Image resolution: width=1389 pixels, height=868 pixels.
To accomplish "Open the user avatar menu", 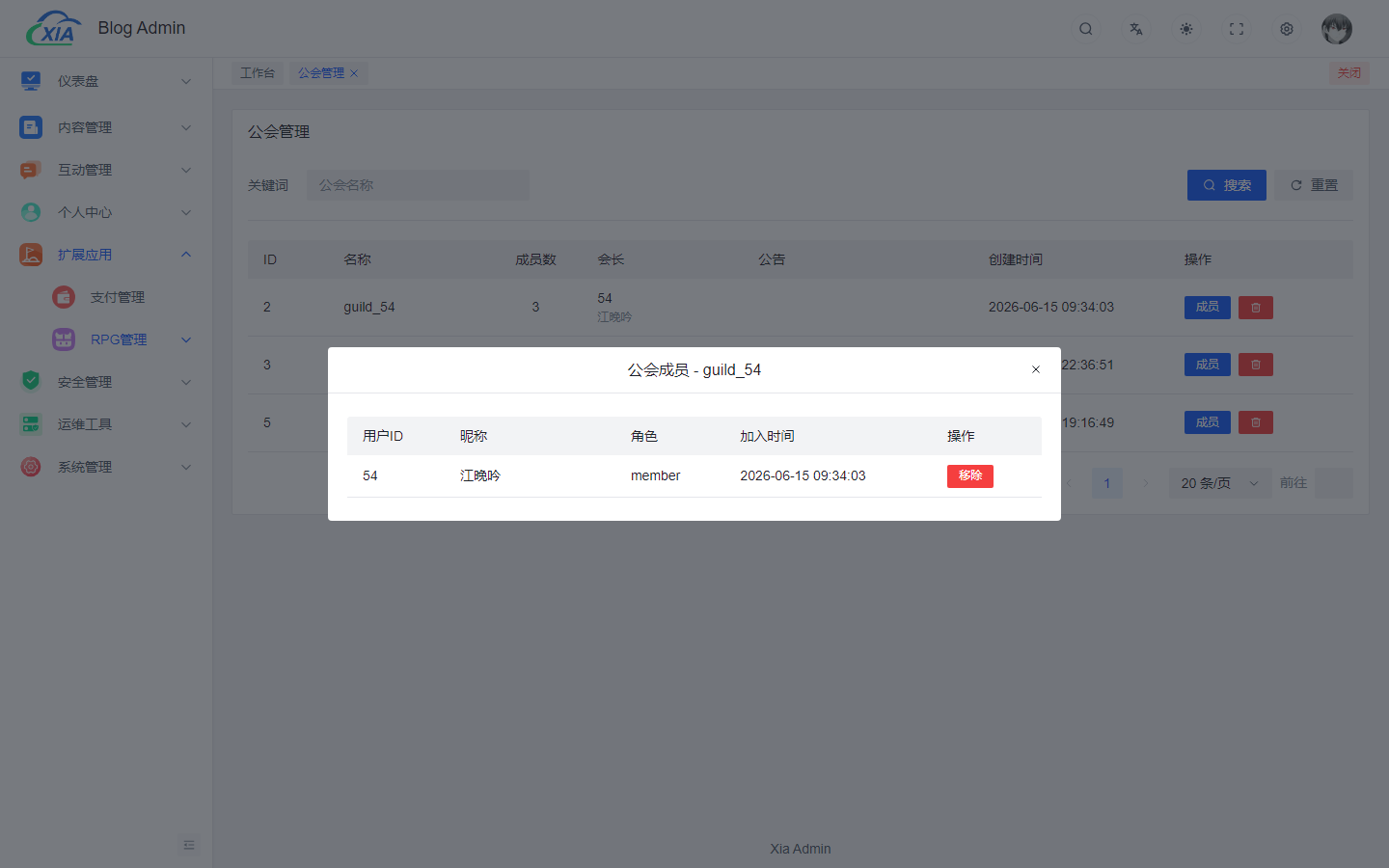I will tap(1337, 29).
